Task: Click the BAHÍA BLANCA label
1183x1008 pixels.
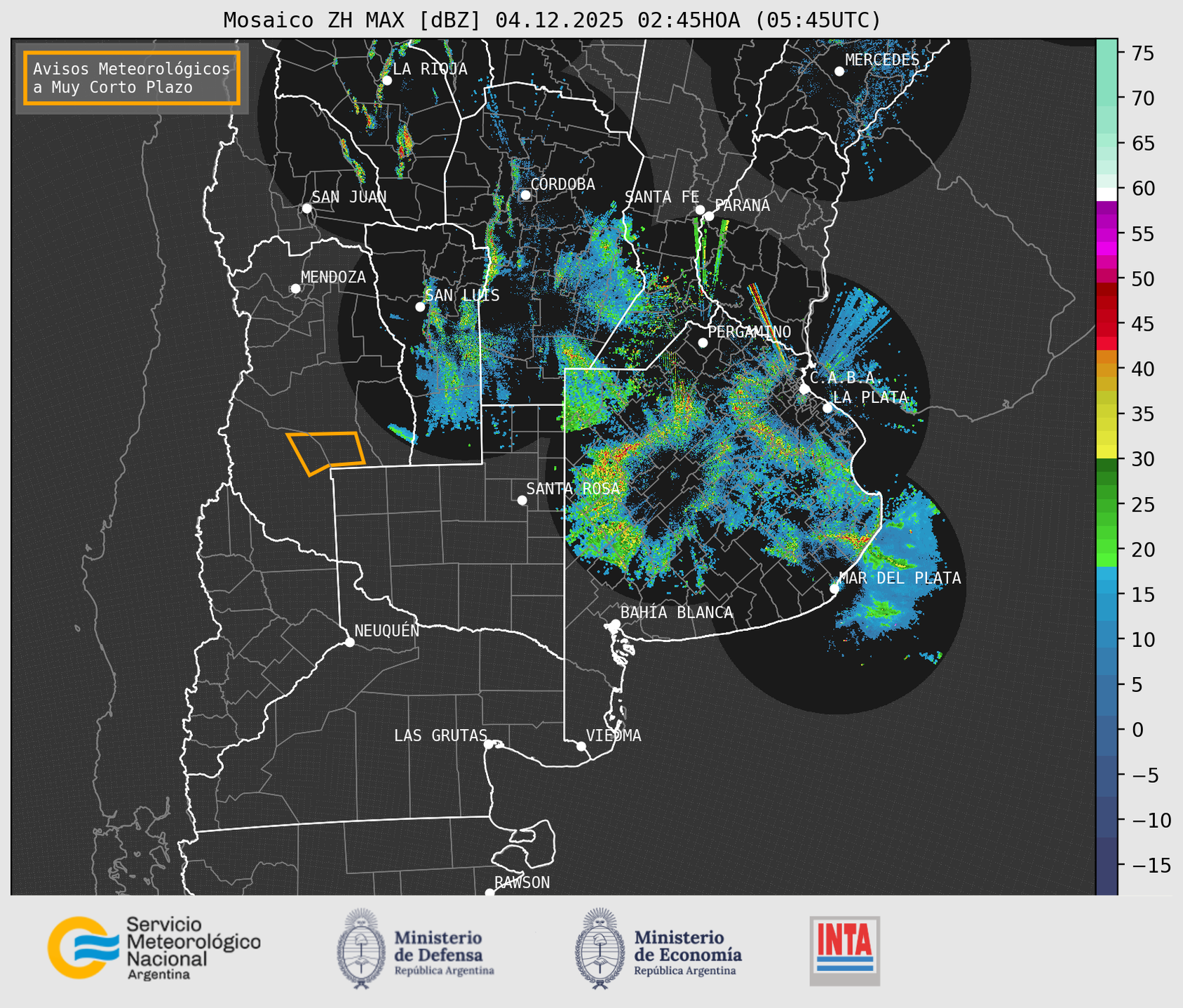Action: 677,613
